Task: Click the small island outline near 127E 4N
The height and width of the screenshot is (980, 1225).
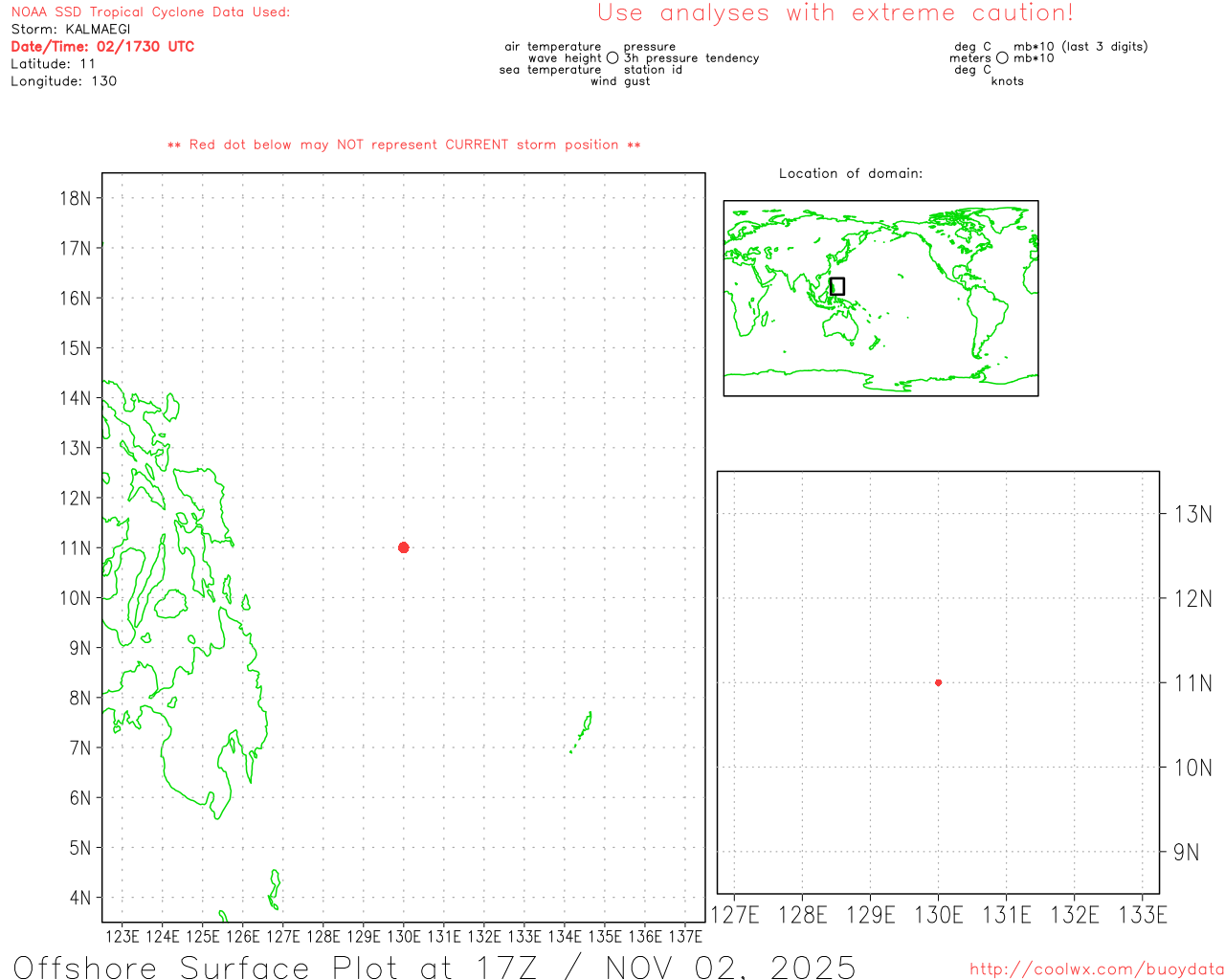Action: [x=275, y=888]
